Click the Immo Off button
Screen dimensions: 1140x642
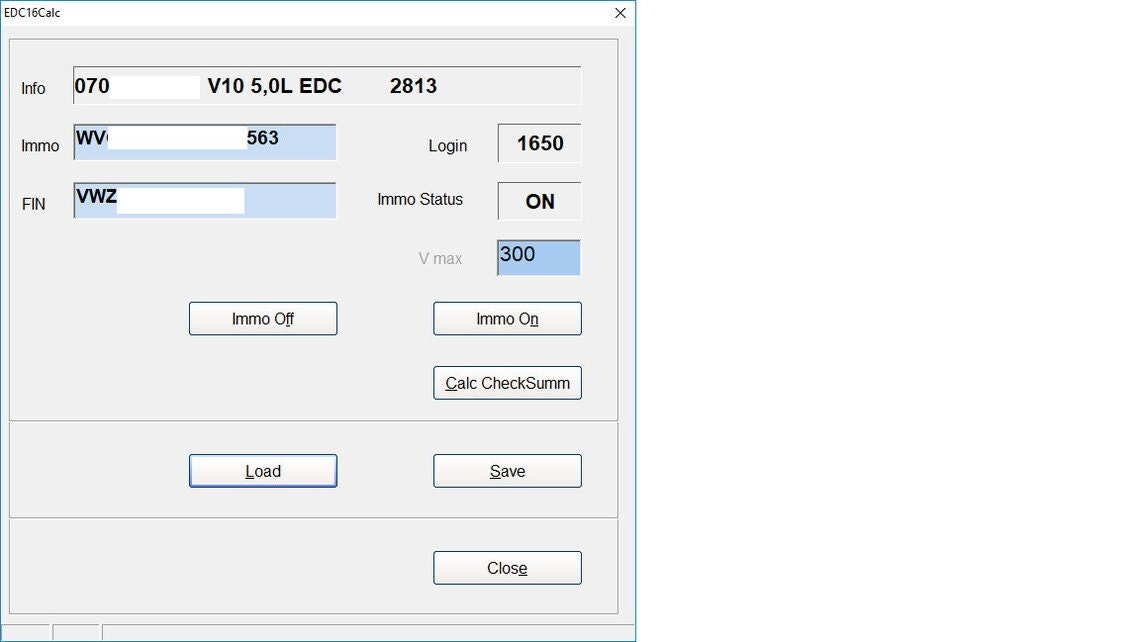262,318
